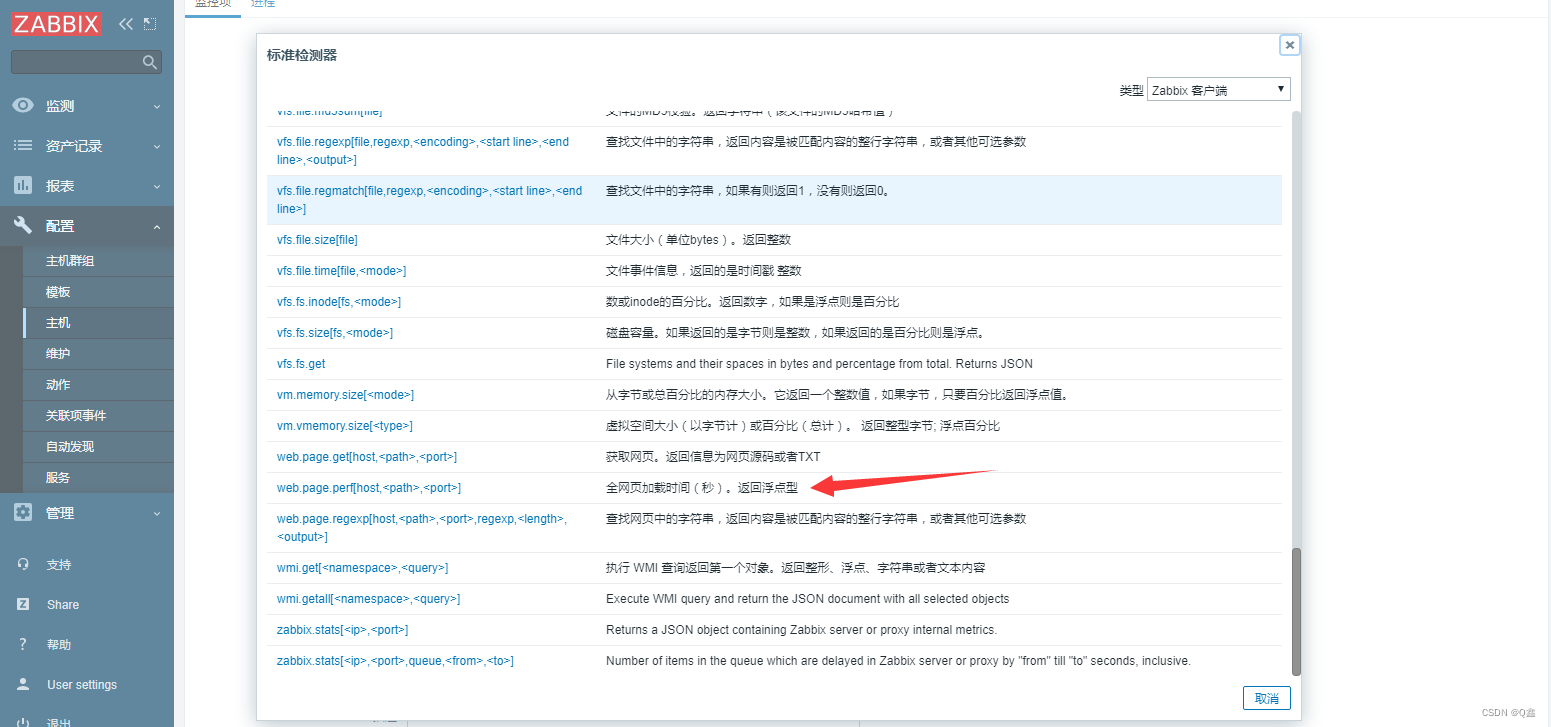
Task: Select the wmi.get key
Action: click(x=362, y=568)
